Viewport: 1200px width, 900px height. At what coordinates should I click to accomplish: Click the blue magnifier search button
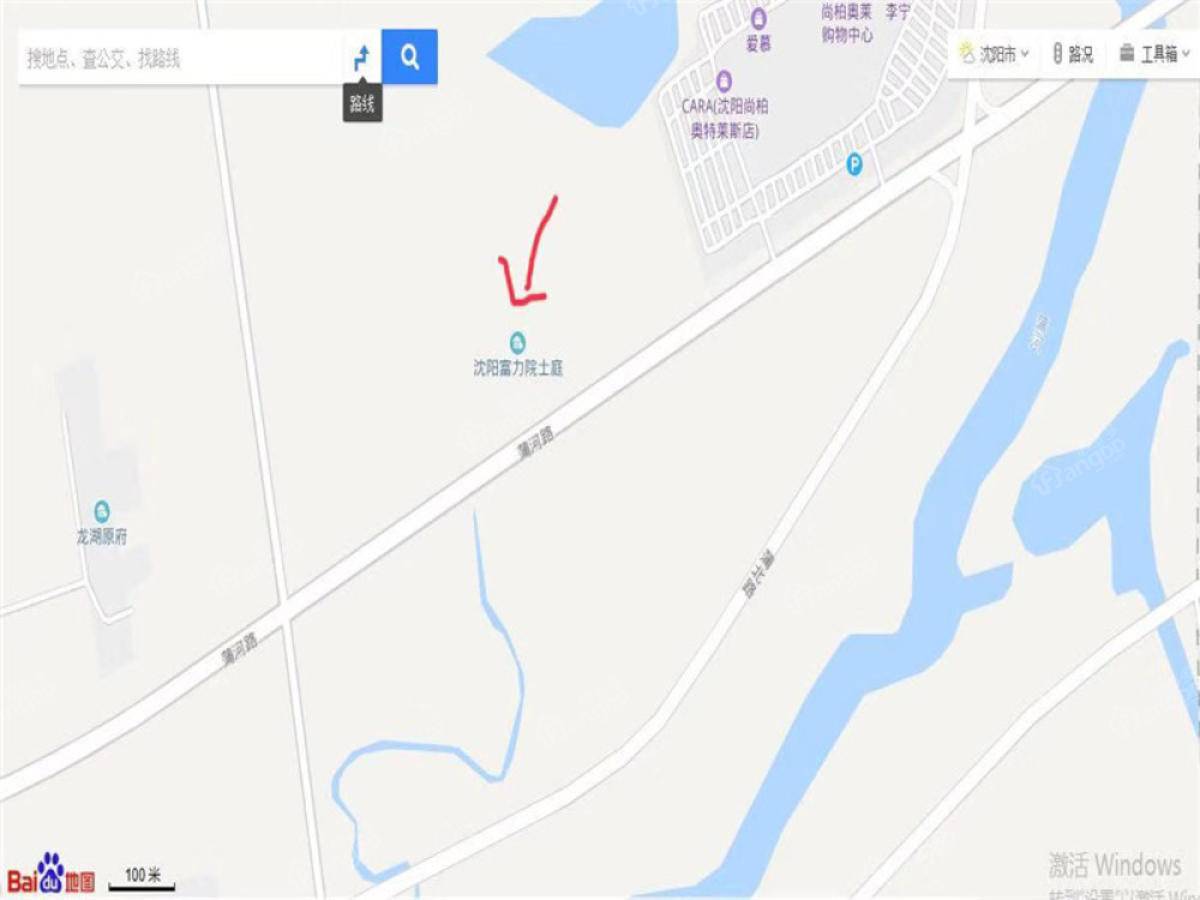pyautogui.click(x=410, y=57)
